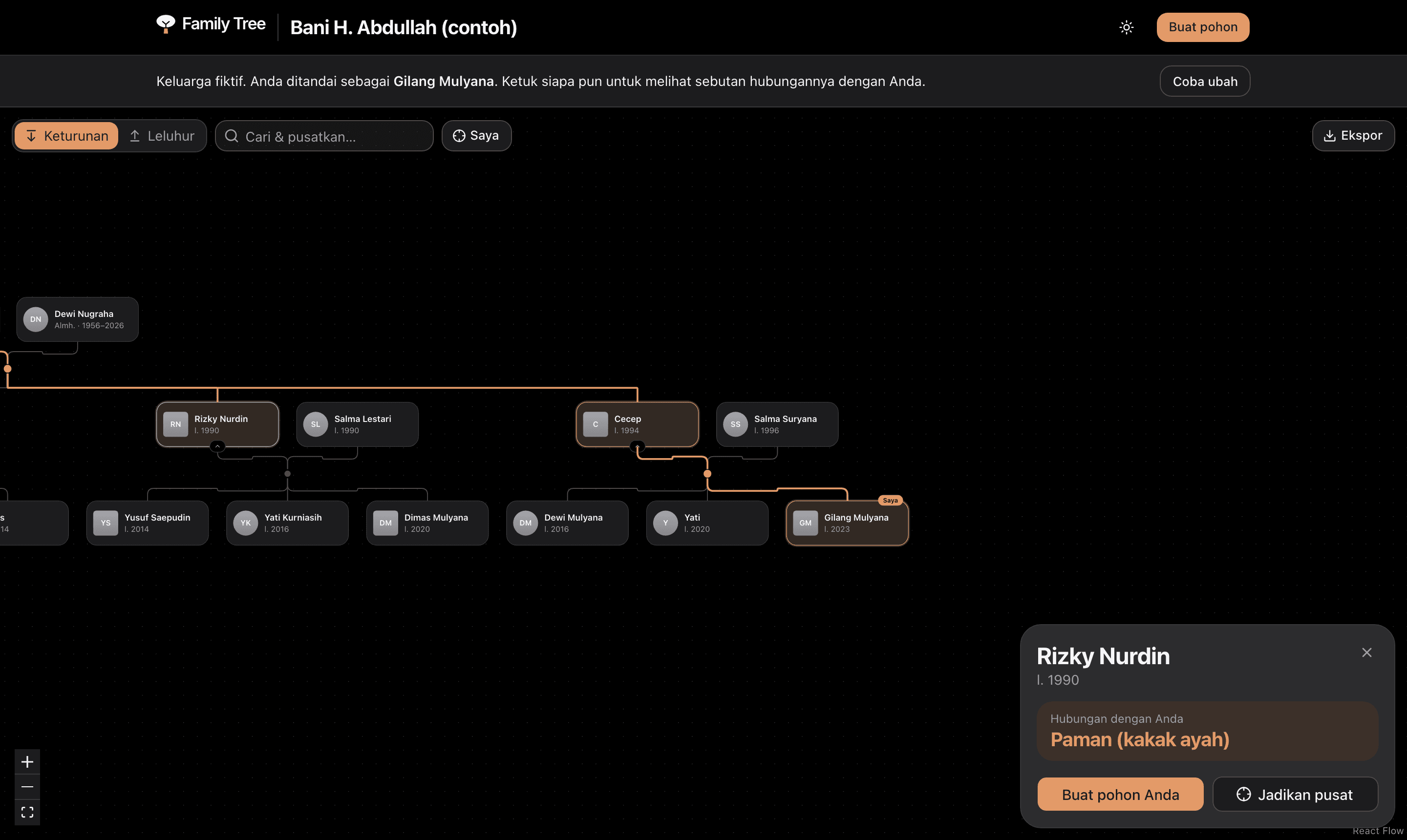This screenshot has height=840, width=1407.
Task: Collapse descendants under Rizky Nurdin
Action: tap(217, 446)
